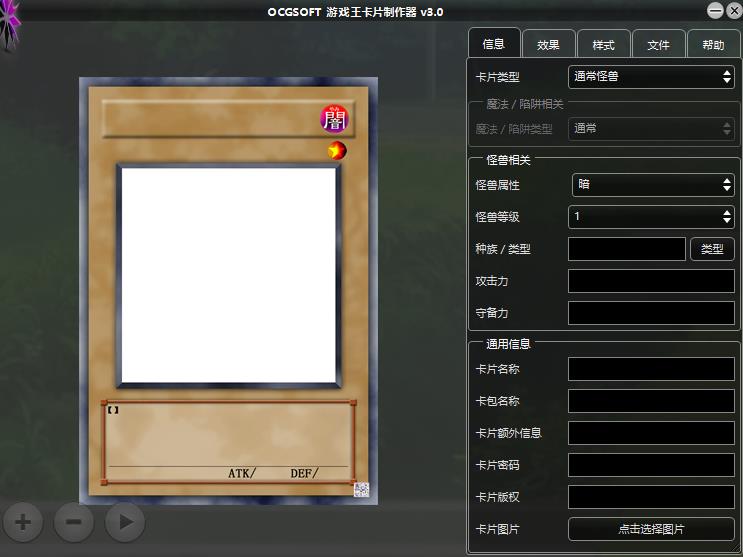The image size is (743, 557).
Task: Click the title OCGSOFT 游戏王卡片制作器 v3.0
Action: 355,12
